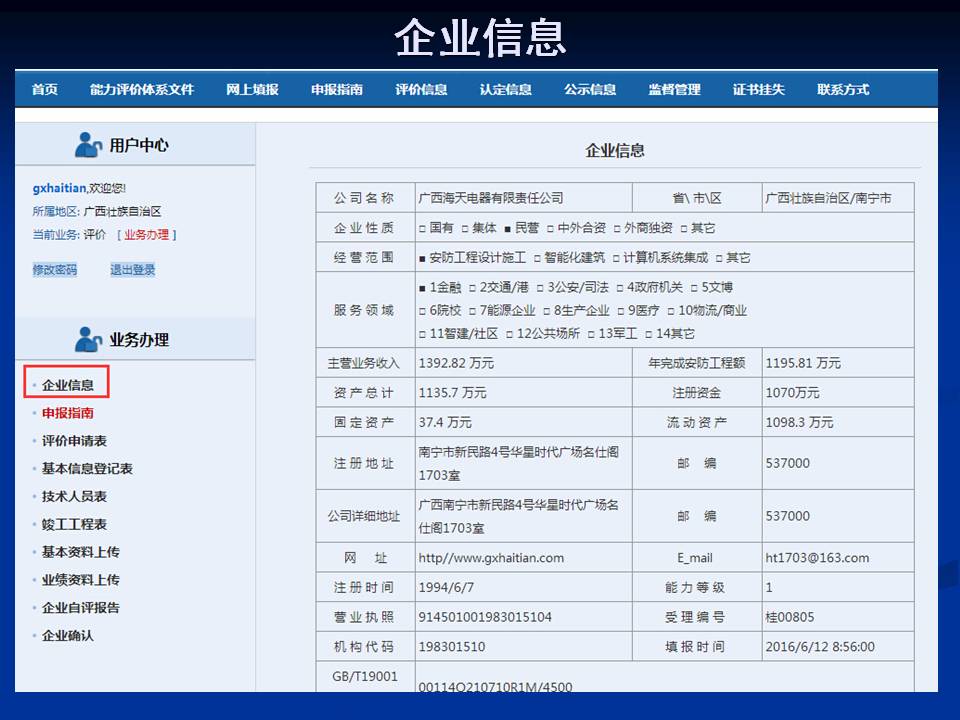Open 竣工工程表 in the sidebar
This screenshot has height=720, width=960.
75,524
